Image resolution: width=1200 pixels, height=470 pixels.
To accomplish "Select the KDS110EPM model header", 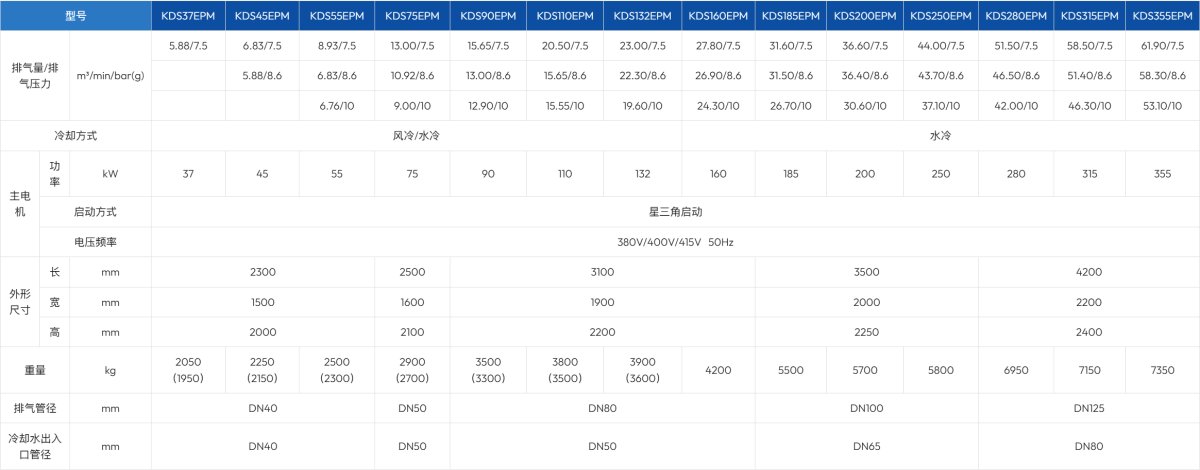I will point(562,16).
